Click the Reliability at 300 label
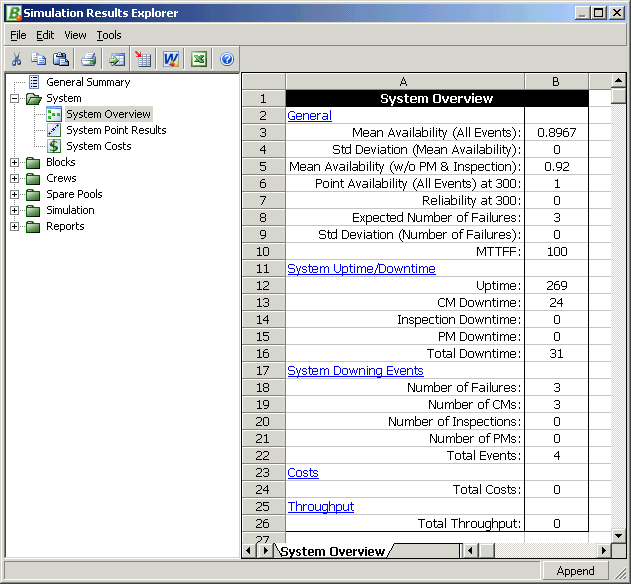The image size is (631, 584). (471, 200)
